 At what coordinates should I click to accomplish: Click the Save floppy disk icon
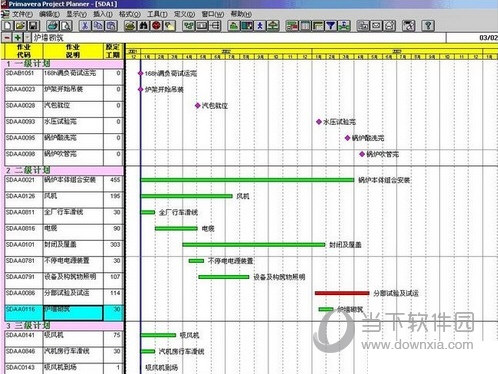(x=33, y=26)
